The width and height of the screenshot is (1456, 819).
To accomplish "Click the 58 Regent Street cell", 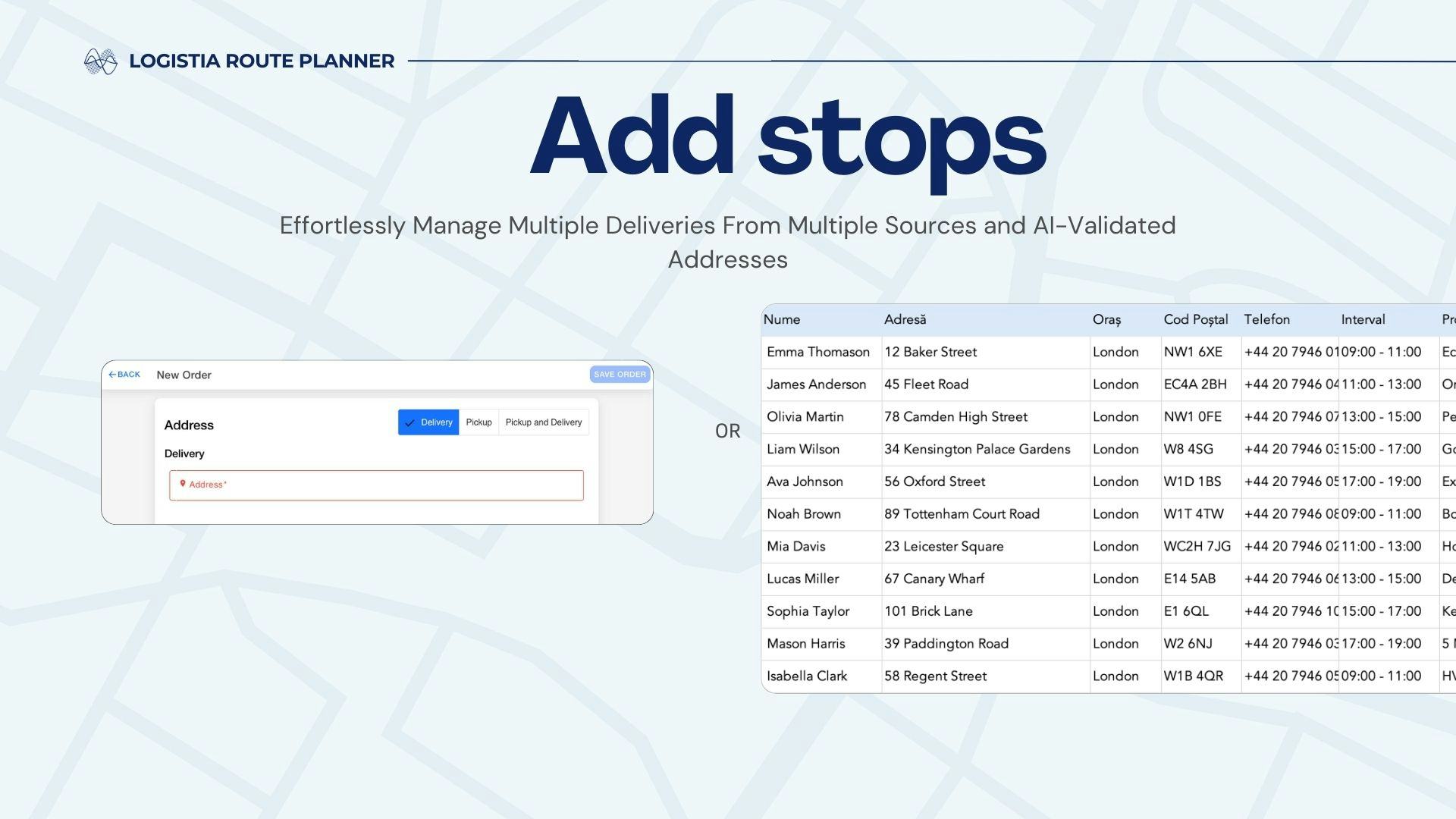I will point(986,676).
